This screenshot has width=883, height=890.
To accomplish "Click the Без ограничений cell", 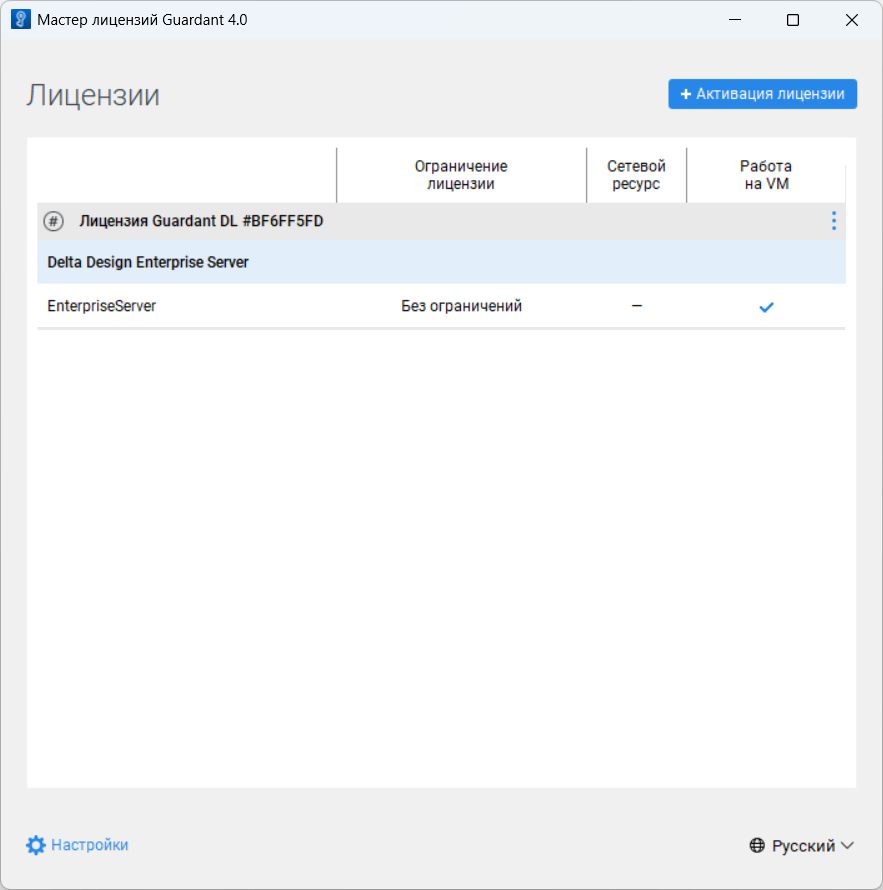I will (x=461, y=306).
